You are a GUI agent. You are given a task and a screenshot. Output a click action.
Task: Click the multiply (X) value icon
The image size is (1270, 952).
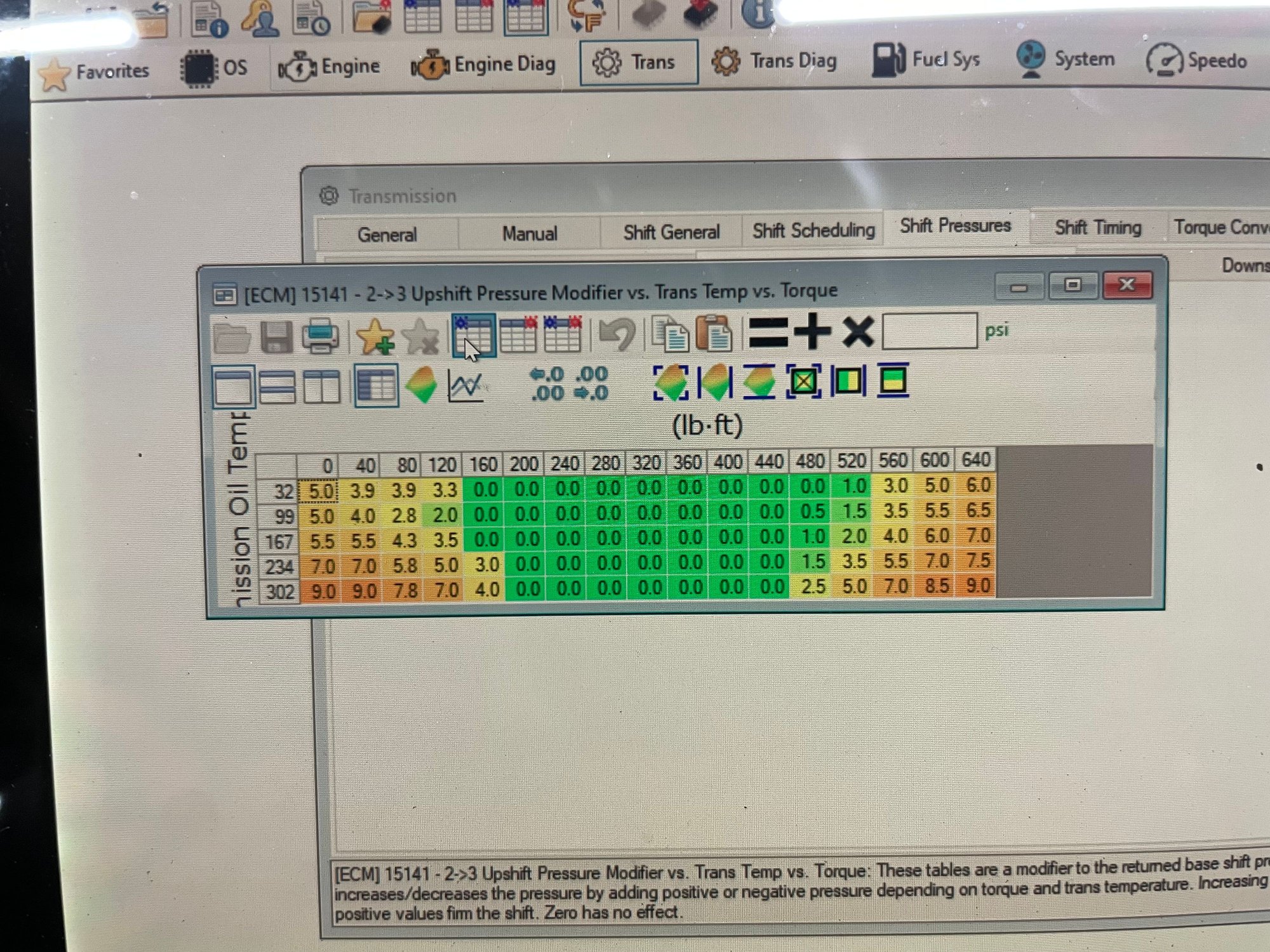coord(858,331)
